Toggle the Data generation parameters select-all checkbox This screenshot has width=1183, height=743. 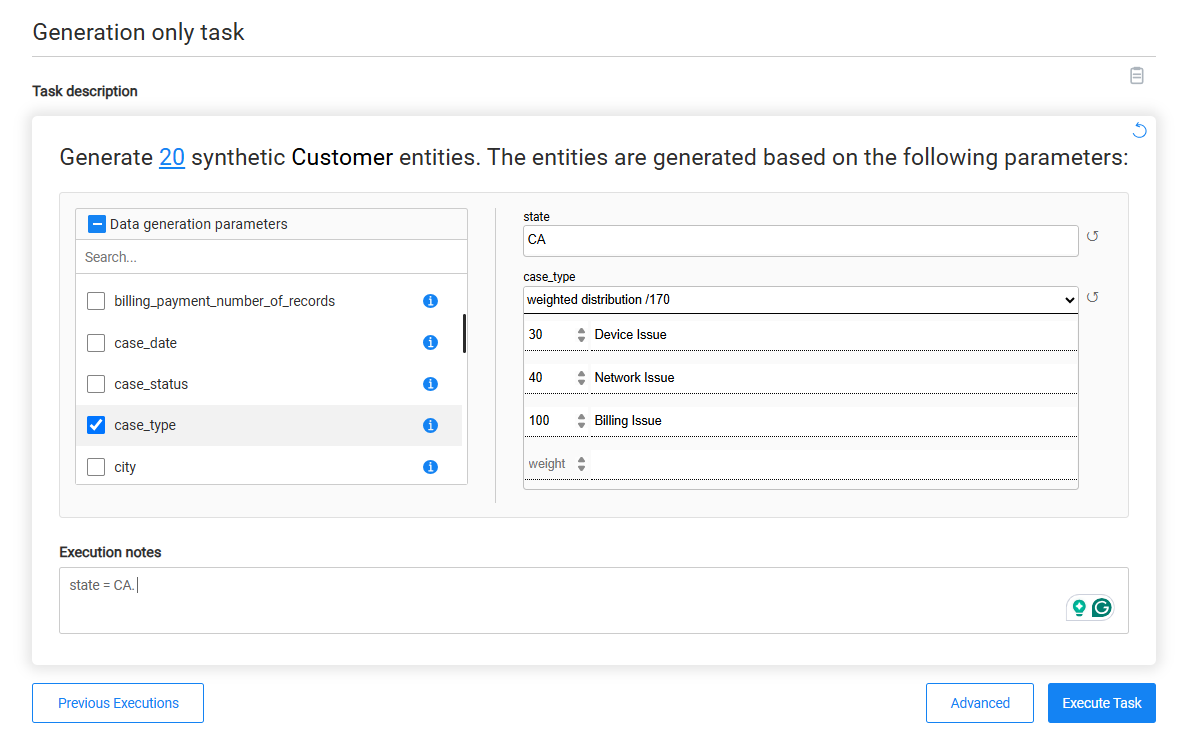coord(97,224)
